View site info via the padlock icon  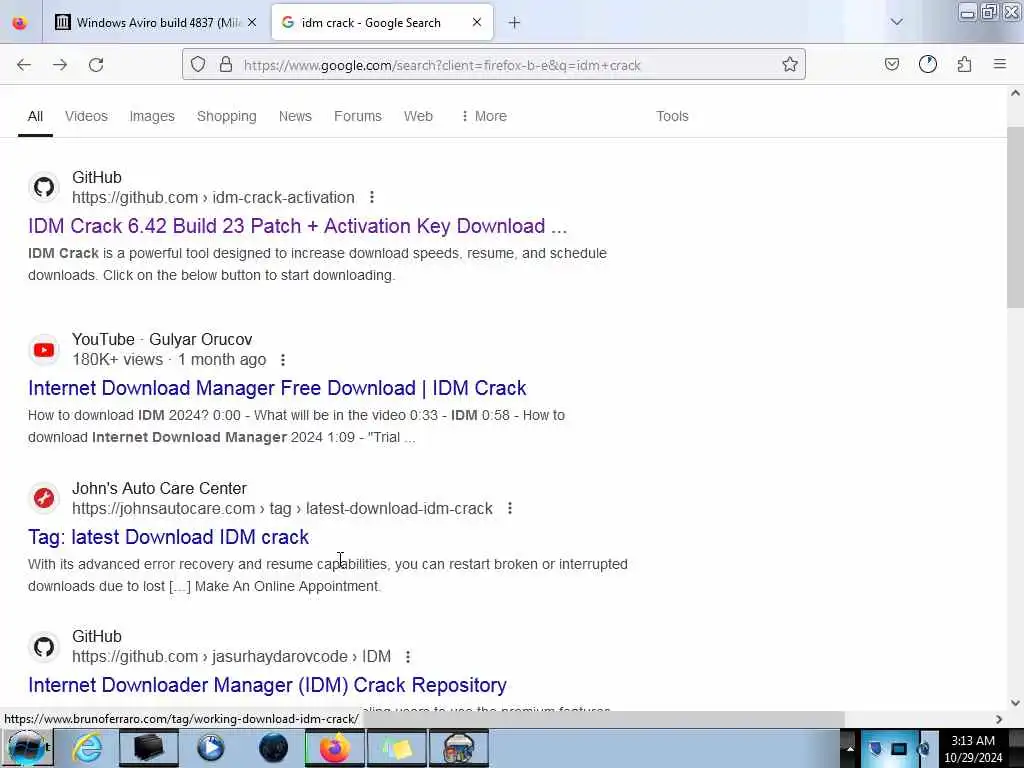(226, 65)
